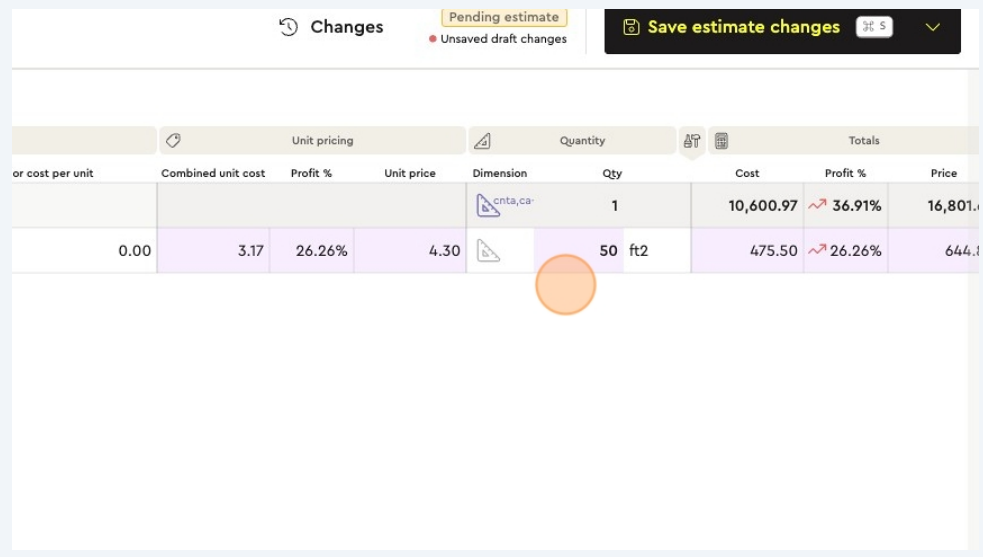Screen dimensions: 983x557
Task: Click the trend arrow next to 36.91%
Action: pyautogui.click(x=817, y=206)
